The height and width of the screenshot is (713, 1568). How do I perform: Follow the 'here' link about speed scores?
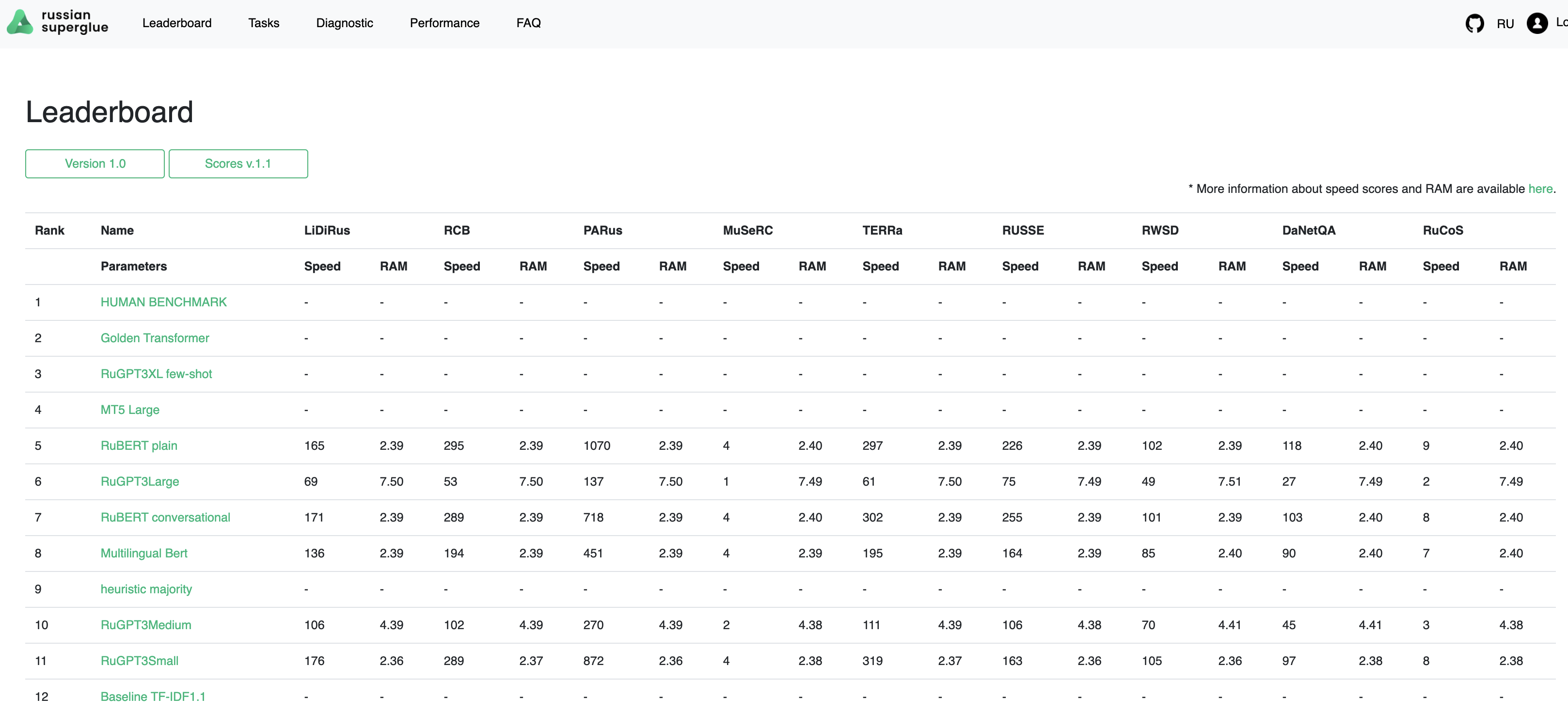tap(1539, 189)
